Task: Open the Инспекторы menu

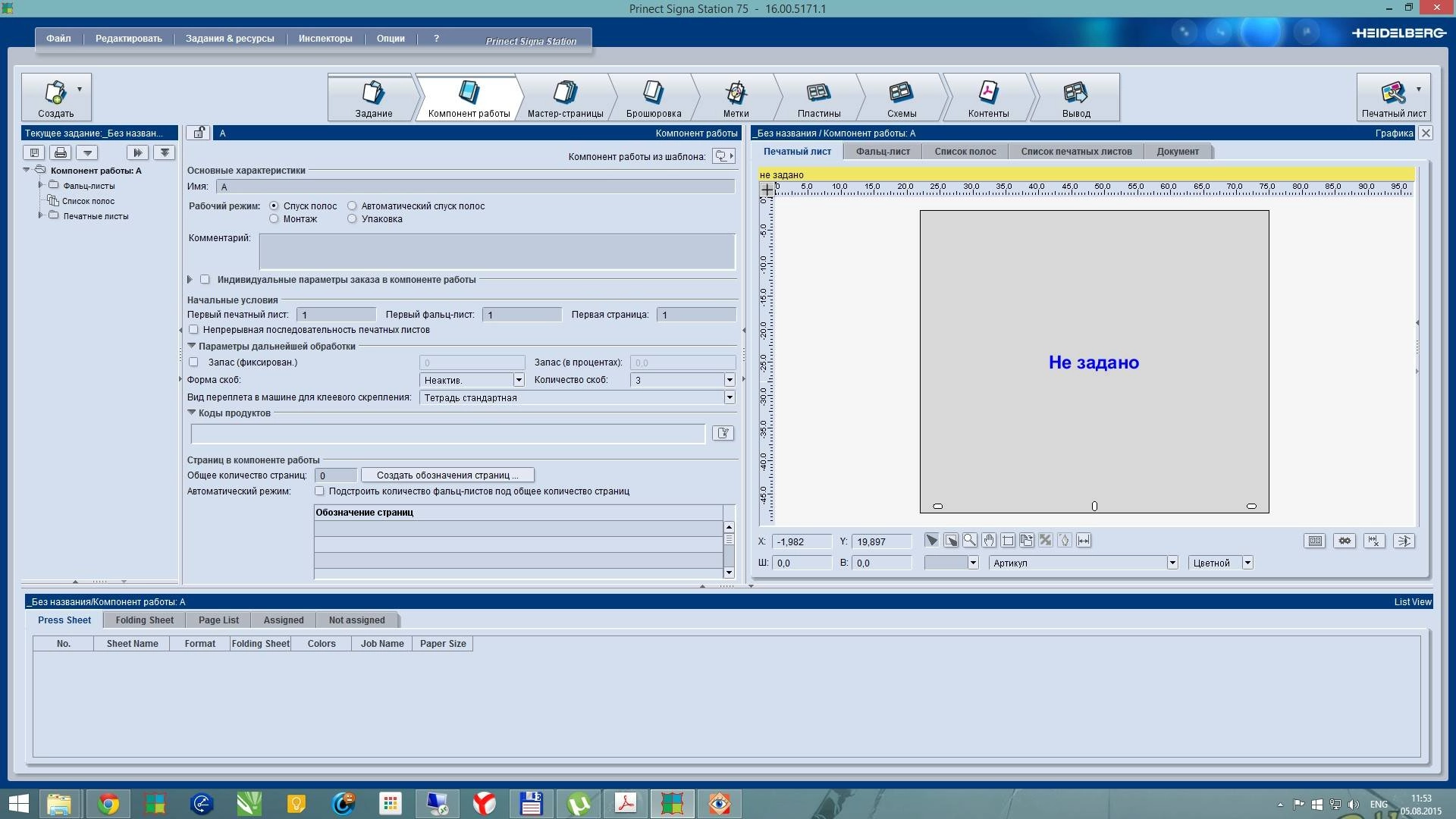Action: tap(325, 39)
